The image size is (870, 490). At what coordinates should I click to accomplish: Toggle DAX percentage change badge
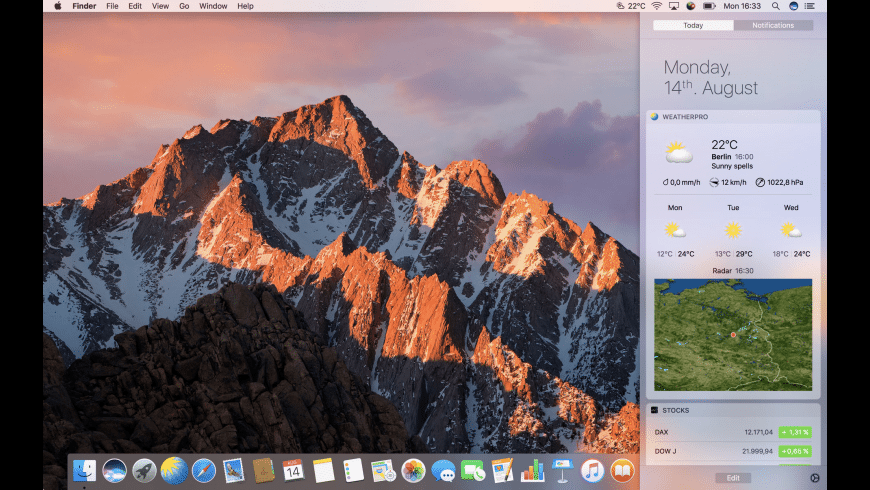pos(797,432)
